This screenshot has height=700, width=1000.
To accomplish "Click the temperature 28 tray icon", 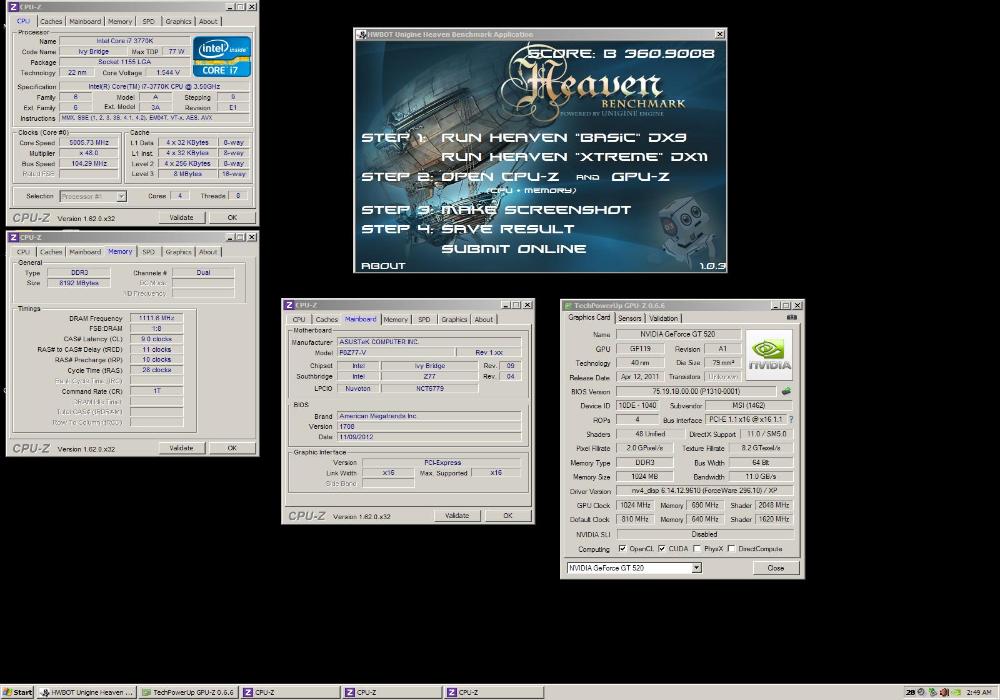I will [x=911, y=692].
